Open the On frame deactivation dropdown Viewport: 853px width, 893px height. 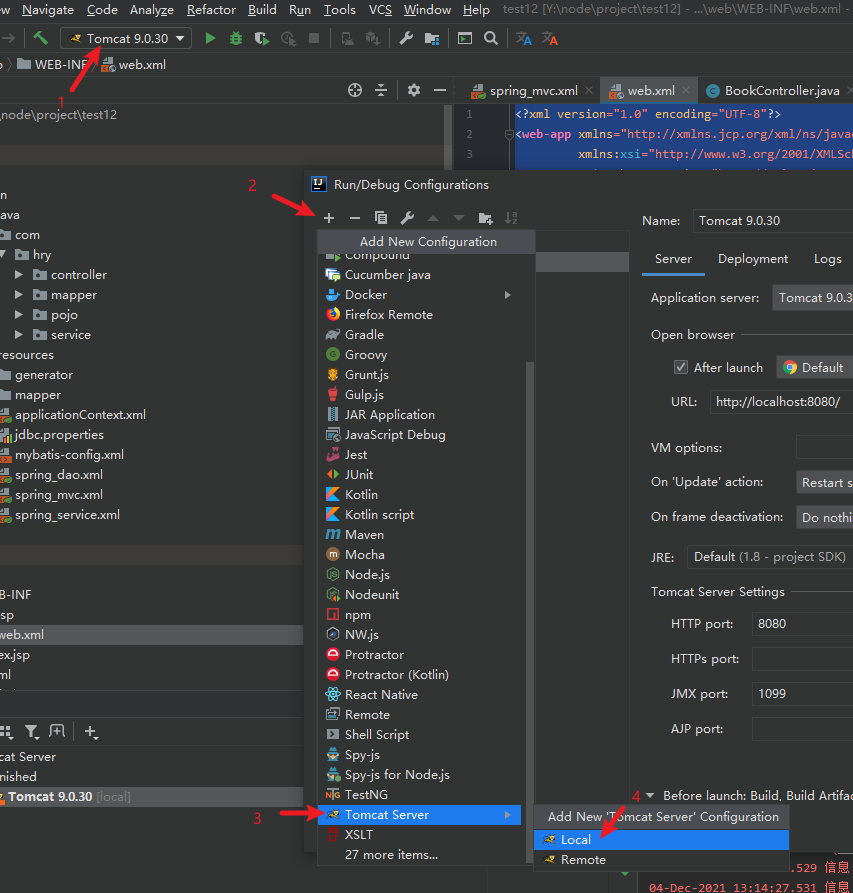(x=824, y=517)
